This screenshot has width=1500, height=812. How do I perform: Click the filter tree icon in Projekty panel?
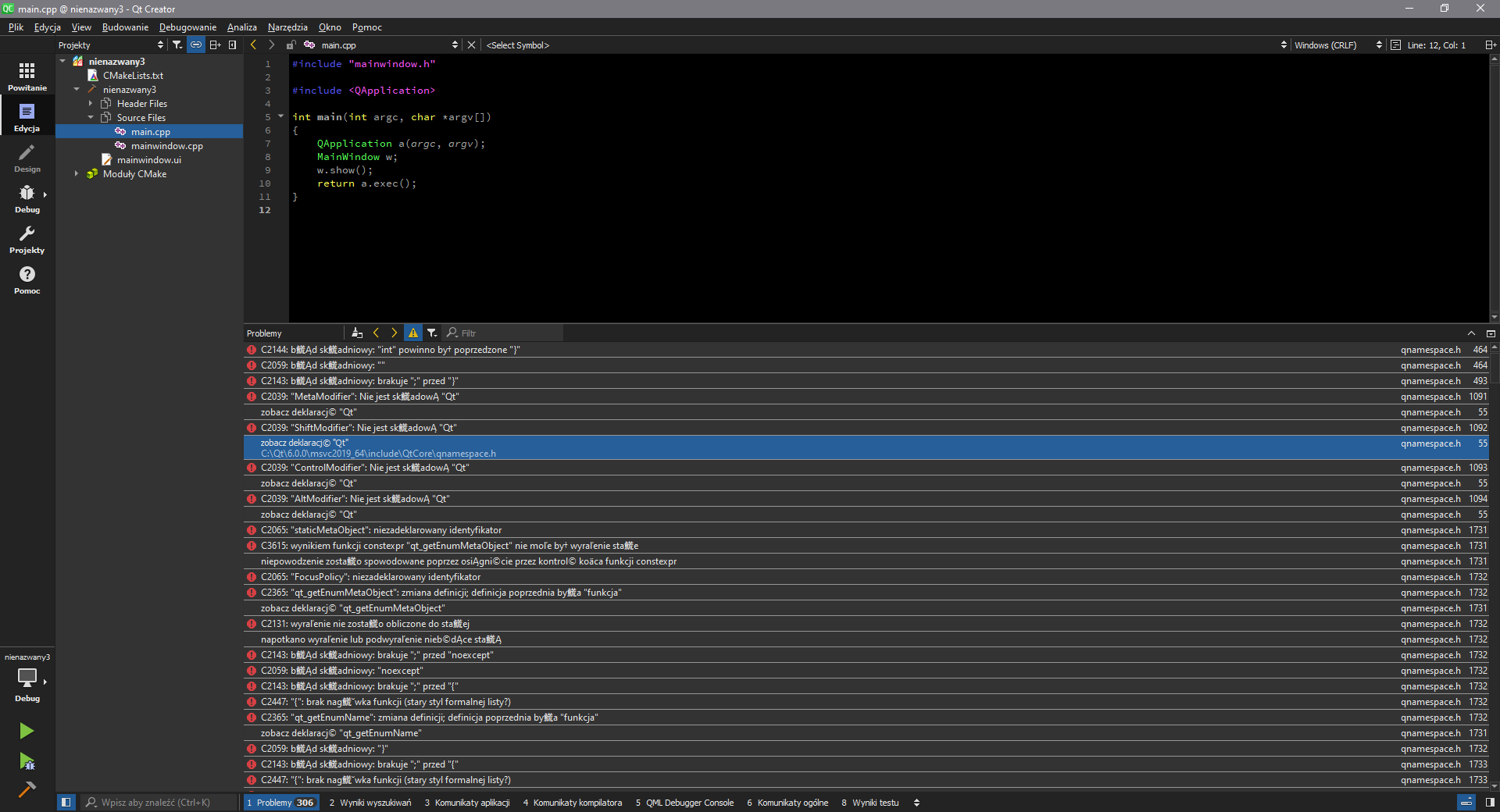(177, 45)
